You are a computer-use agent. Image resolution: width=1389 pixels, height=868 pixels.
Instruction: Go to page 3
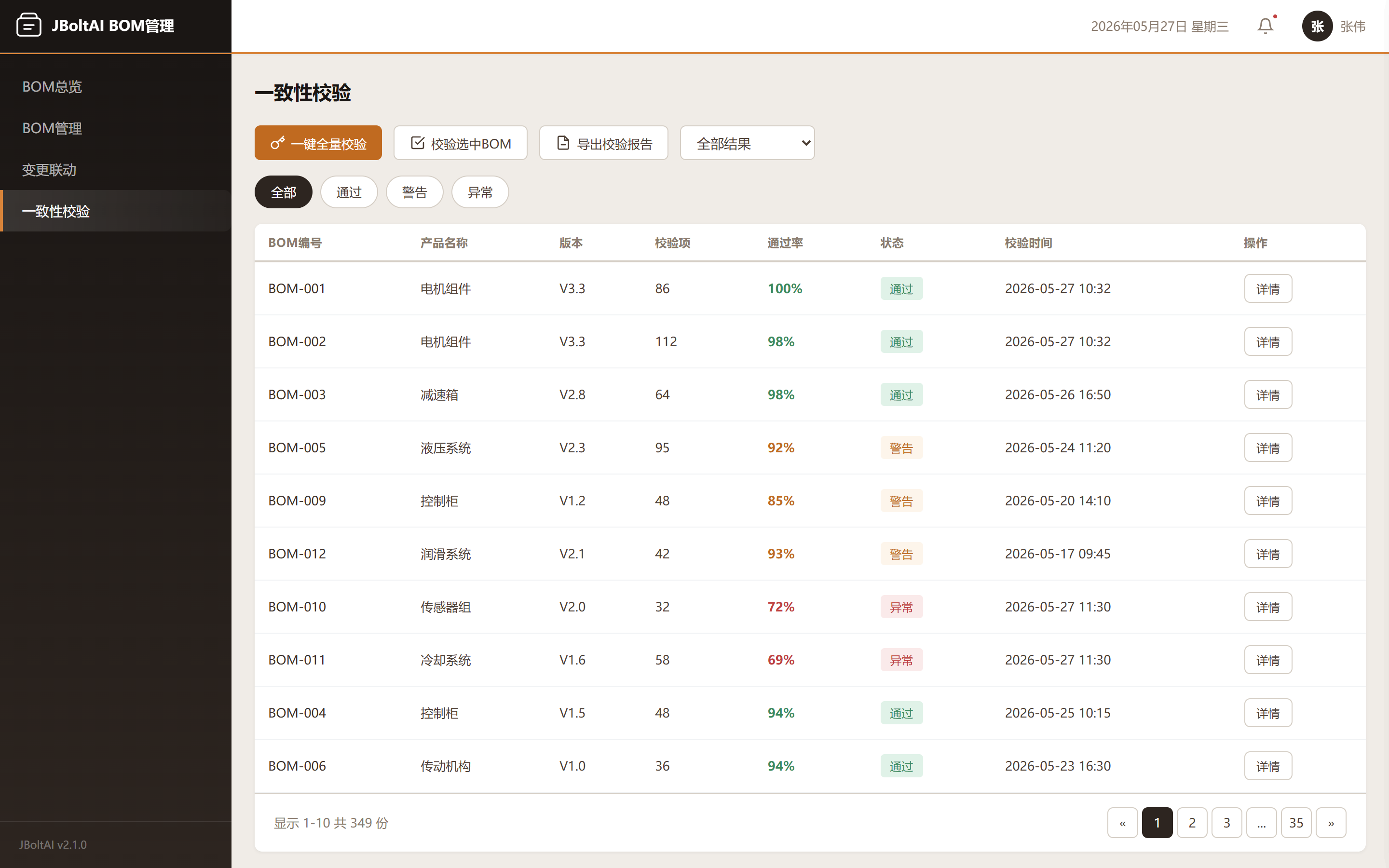click(x=1226, y=823)
